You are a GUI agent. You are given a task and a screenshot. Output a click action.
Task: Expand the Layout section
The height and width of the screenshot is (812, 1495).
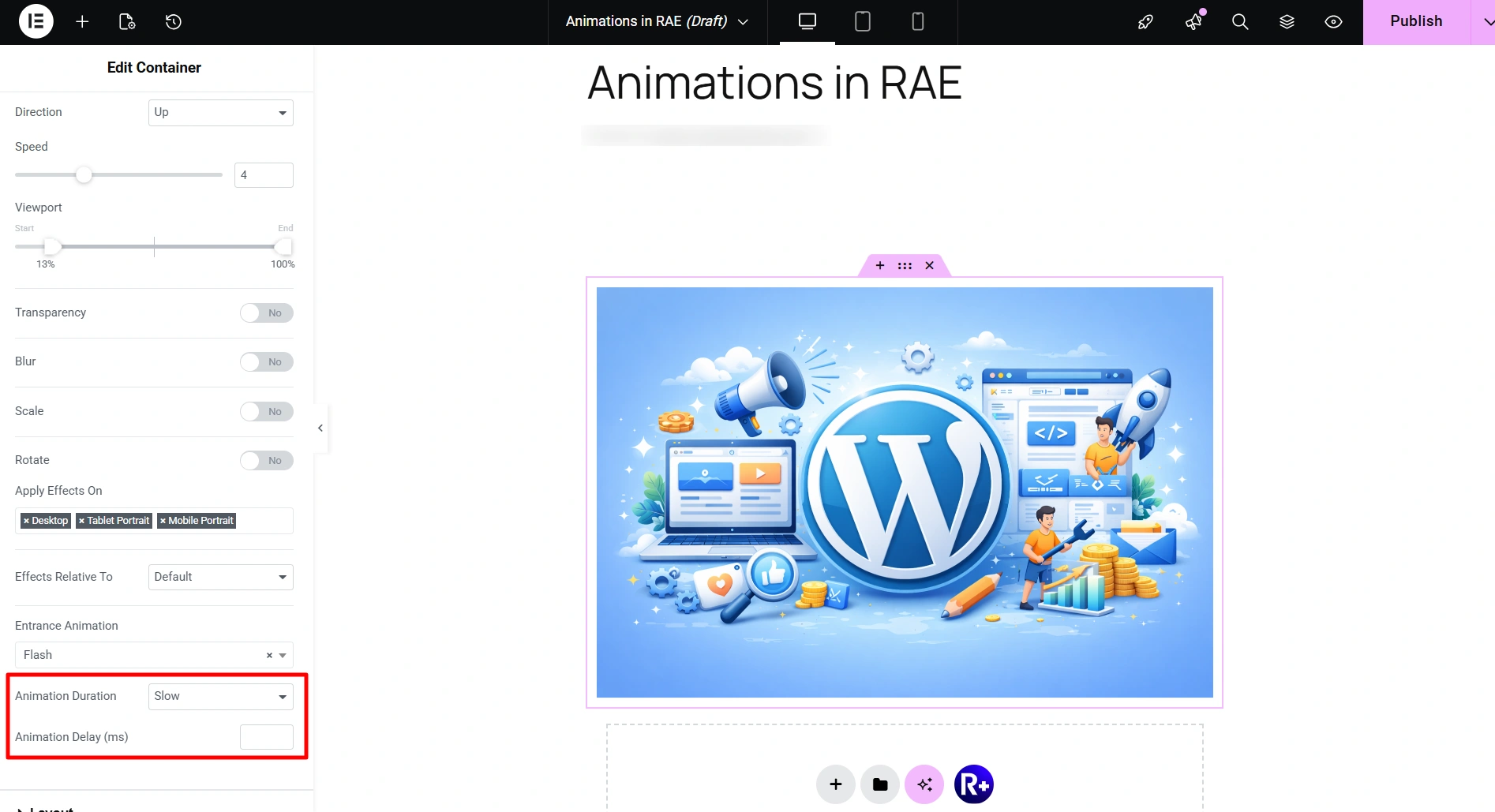[46, 808]
